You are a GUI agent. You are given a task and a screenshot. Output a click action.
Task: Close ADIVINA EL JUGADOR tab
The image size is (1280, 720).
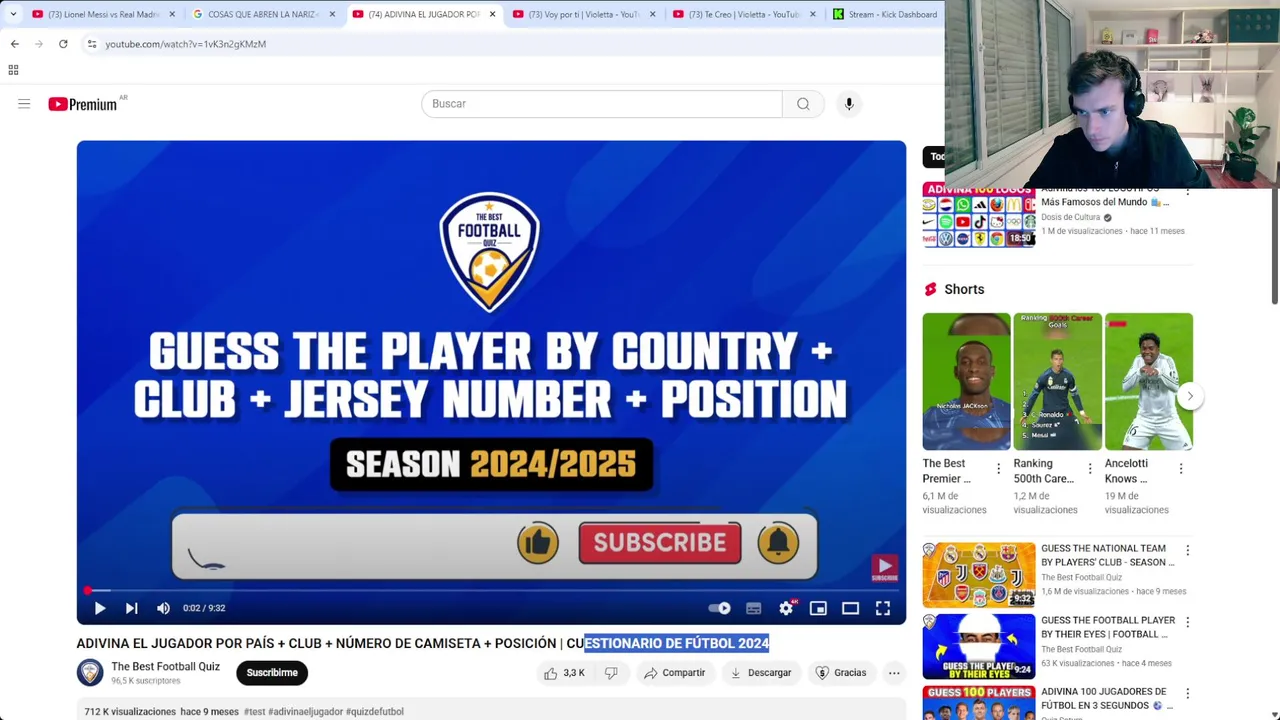pos(492,14)
